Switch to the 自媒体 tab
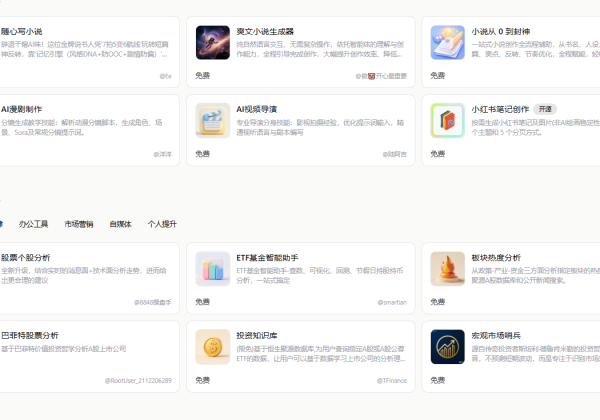This screenshot has width=600, height=420. (x=121, y=224)
